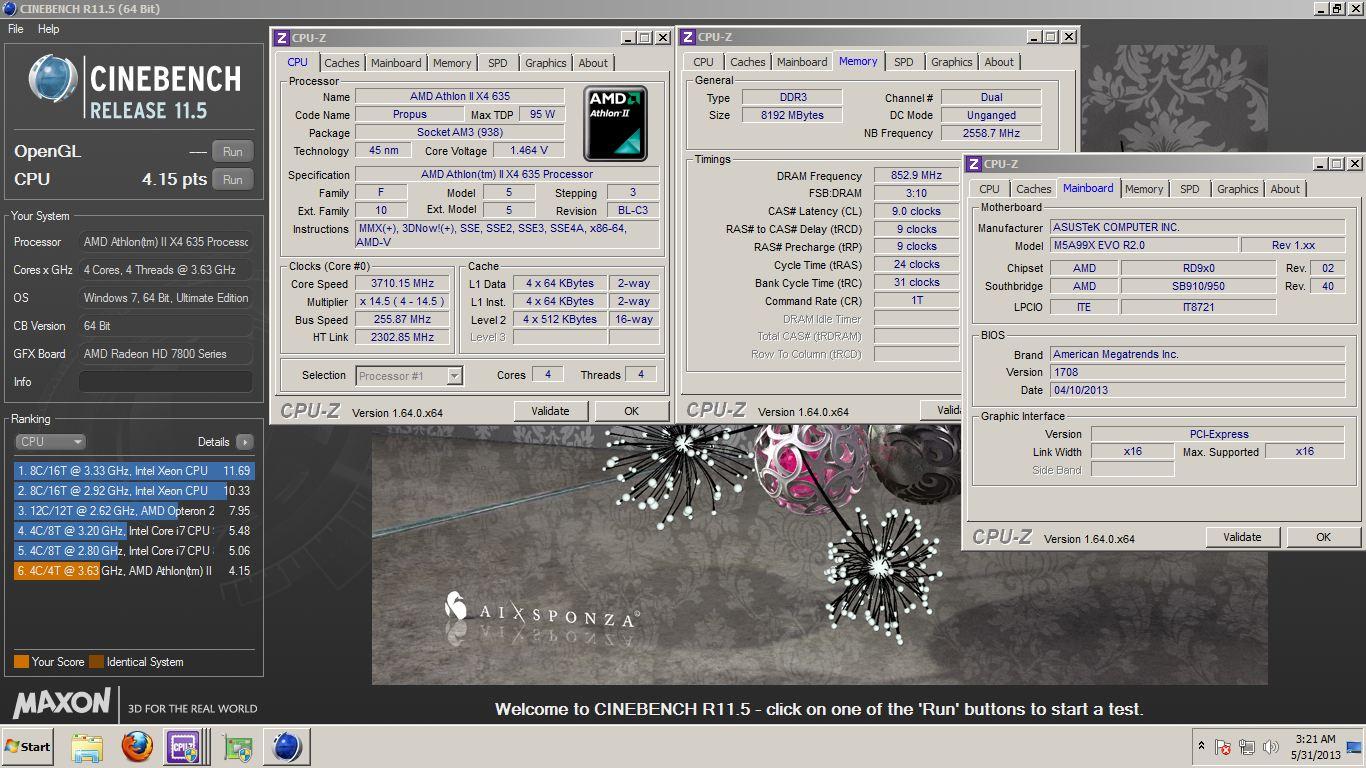Select ranking entry 8C/16T @ 3.33 GHz Xeon
Screen dimensions: 1366x768
tap(134, 470)
